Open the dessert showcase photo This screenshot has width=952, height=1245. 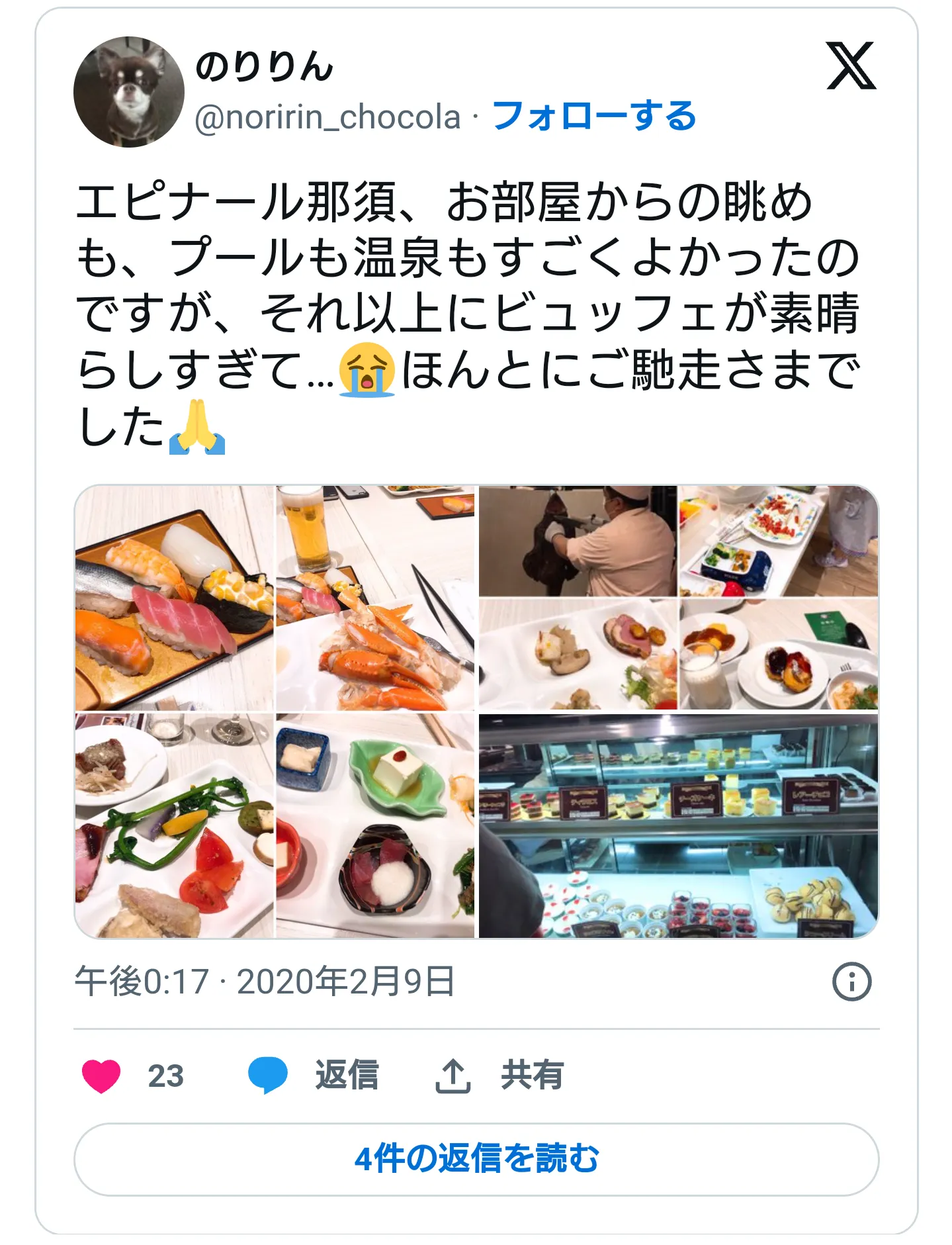point(678,825)
